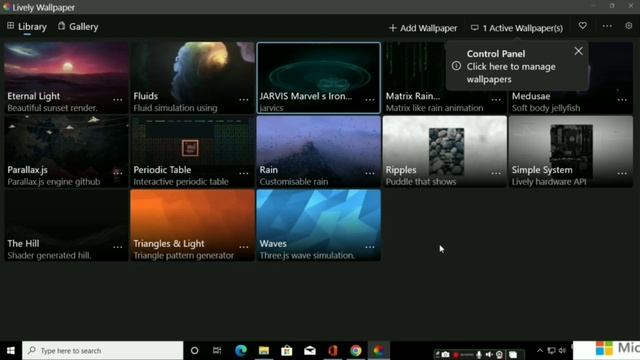Open Office app from taskbar
Image resolution: width=640 pixels, height=360 pixels.
[333, 351]
